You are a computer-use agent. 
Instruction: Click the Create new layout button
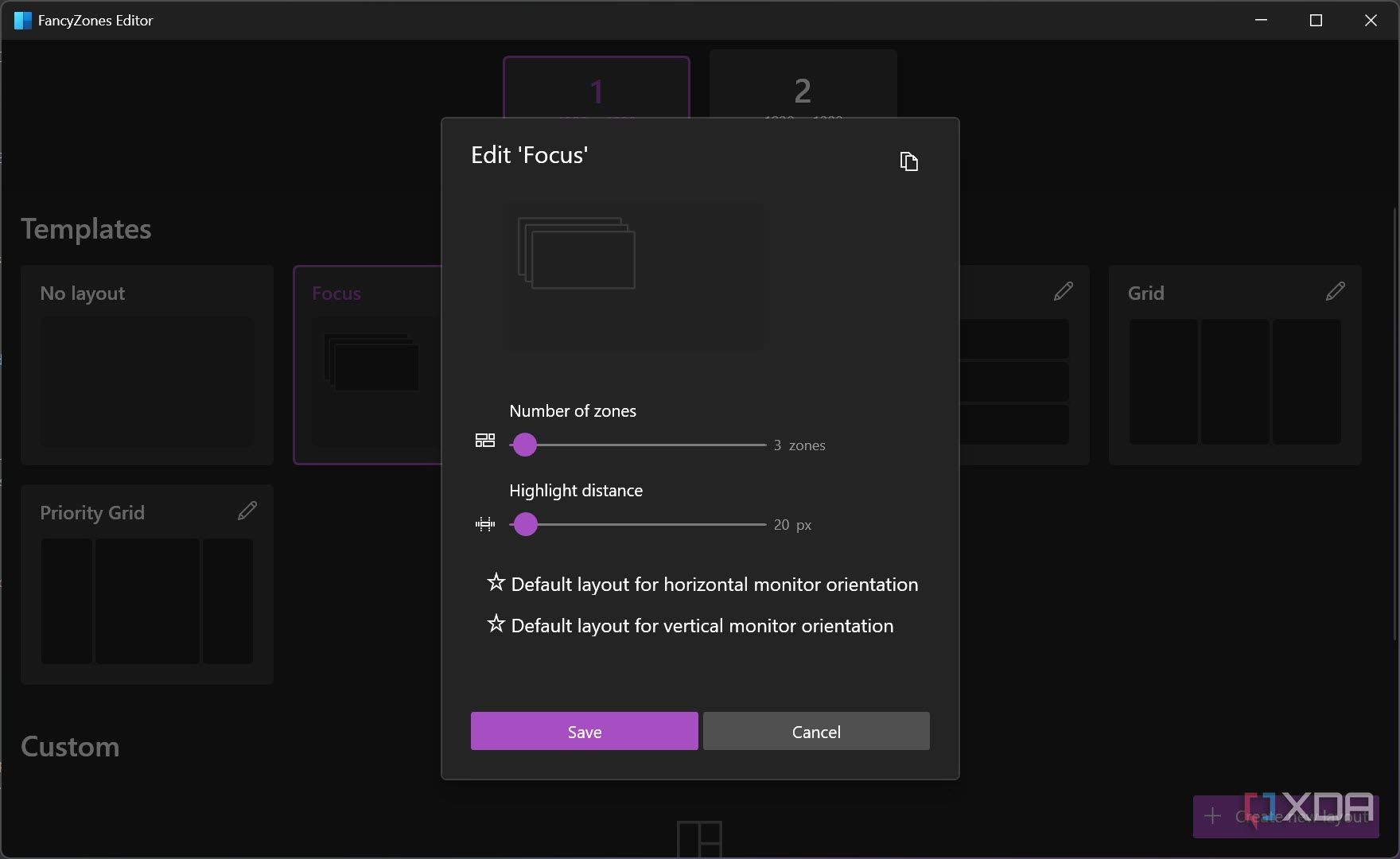point(1285,816)
